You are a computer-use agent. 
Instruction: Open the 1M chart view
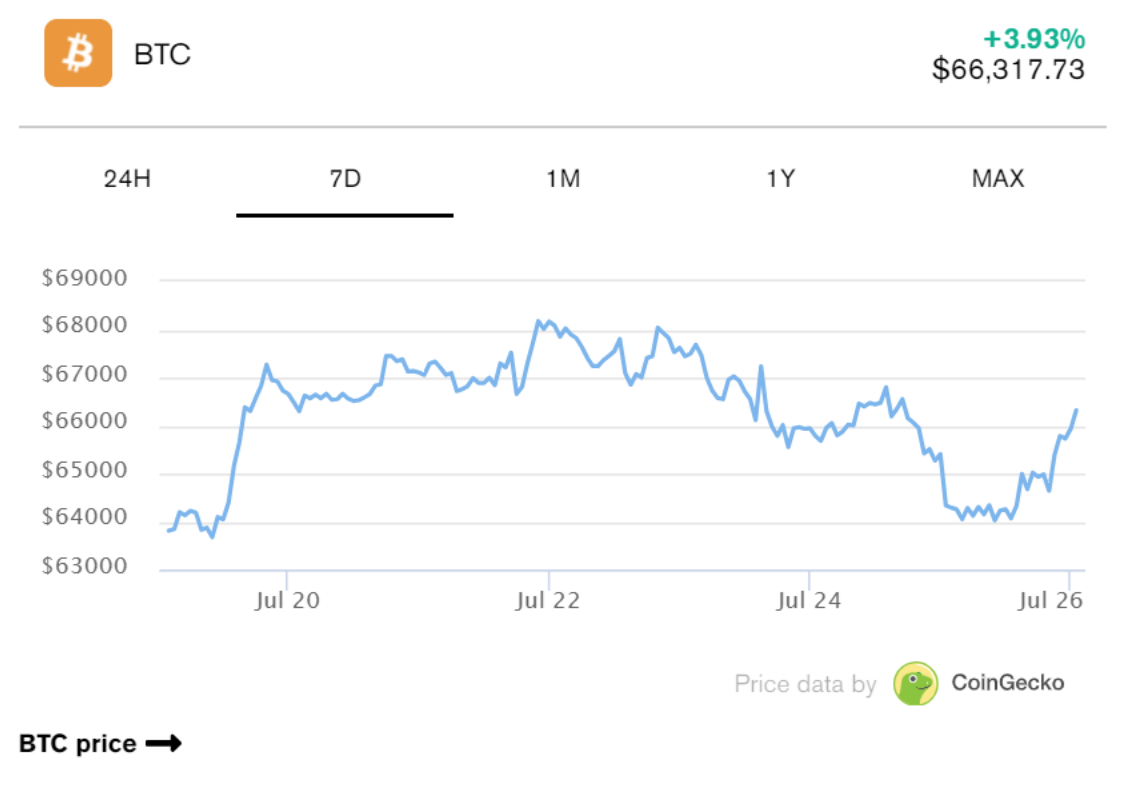coord(562,179)
